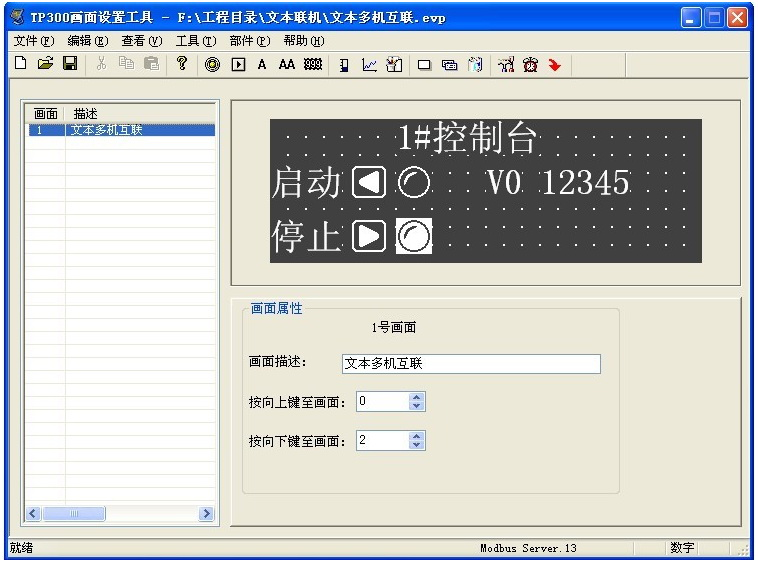Click the question mark help icon
The height and width of the screenshot is (562, 758).
pyautogui.click(x=181, y=64)
